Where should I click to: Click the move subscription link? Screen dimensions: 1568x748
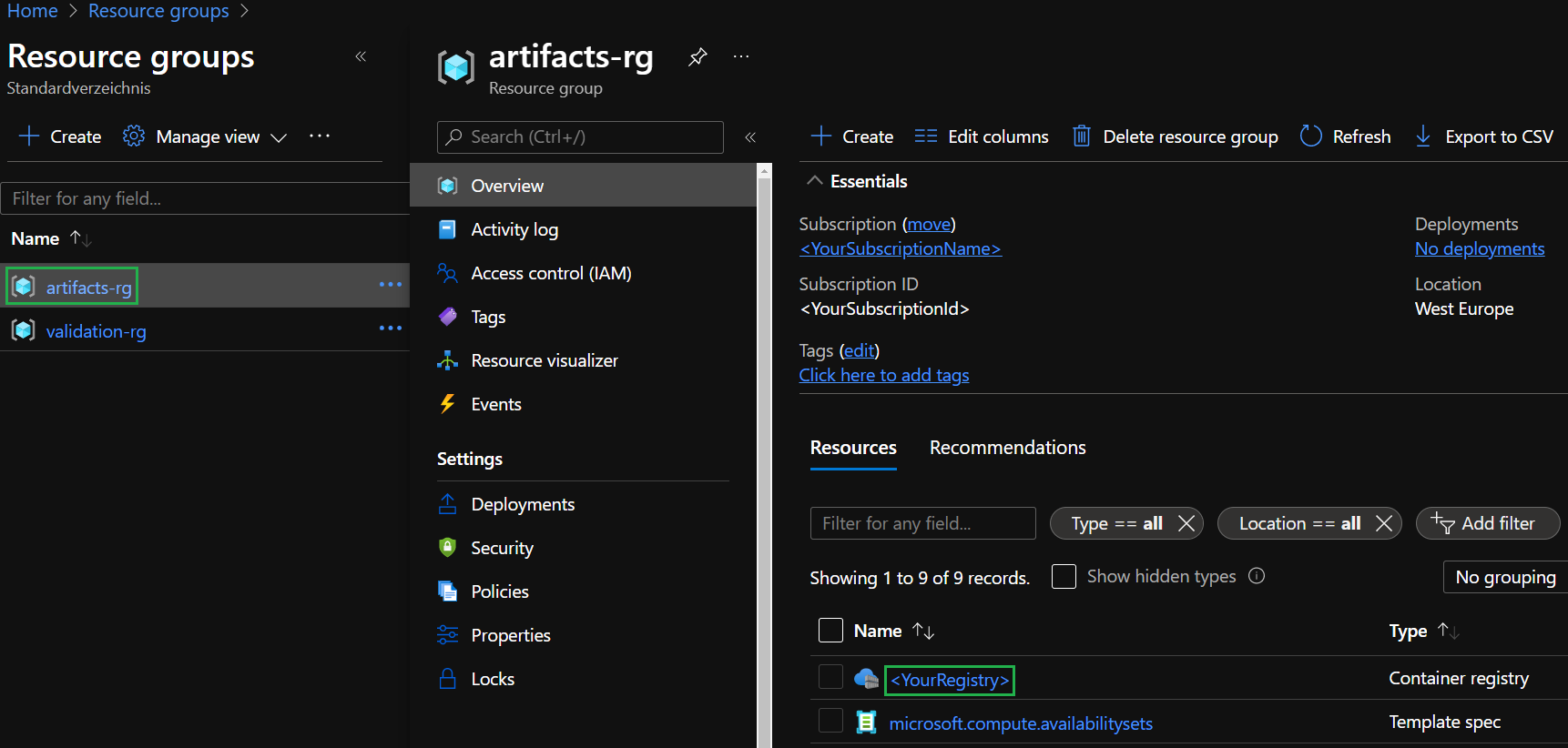929,224
